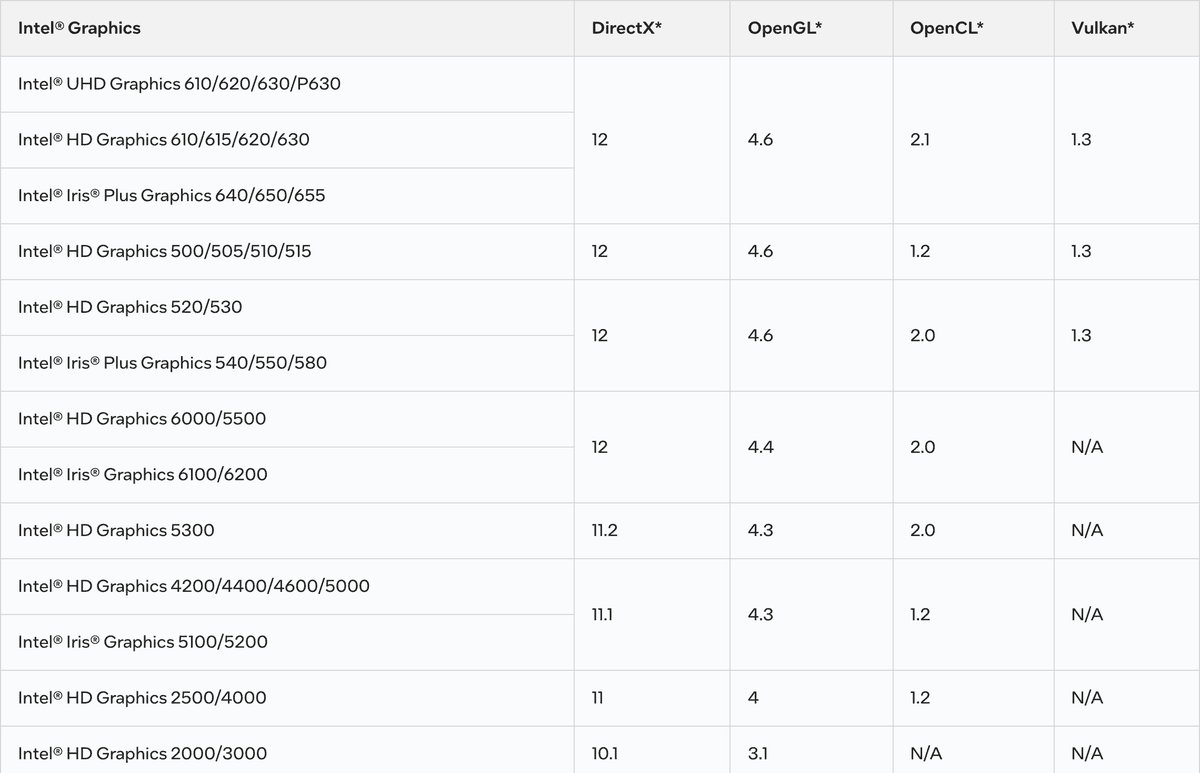Viewport: 1200px width, 773px height.
Task: Click "Intel® HD Graphics 4200/4400/4600/5000" row name
Action: pyautogui.click(x=194, y=586)
